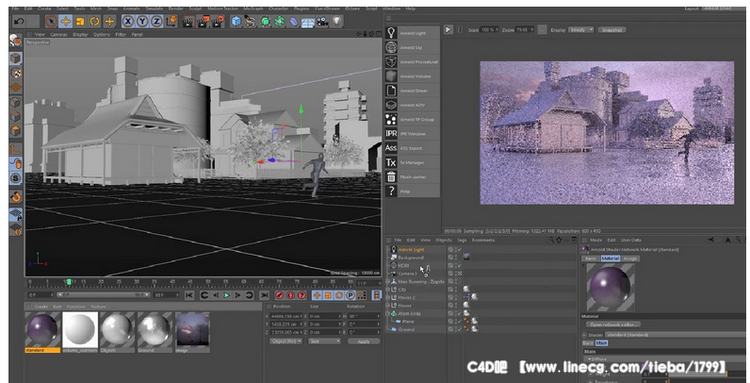Expand the House object
Image resolution: width=750 pixels, height=383 pixels.
pos(388,306)
